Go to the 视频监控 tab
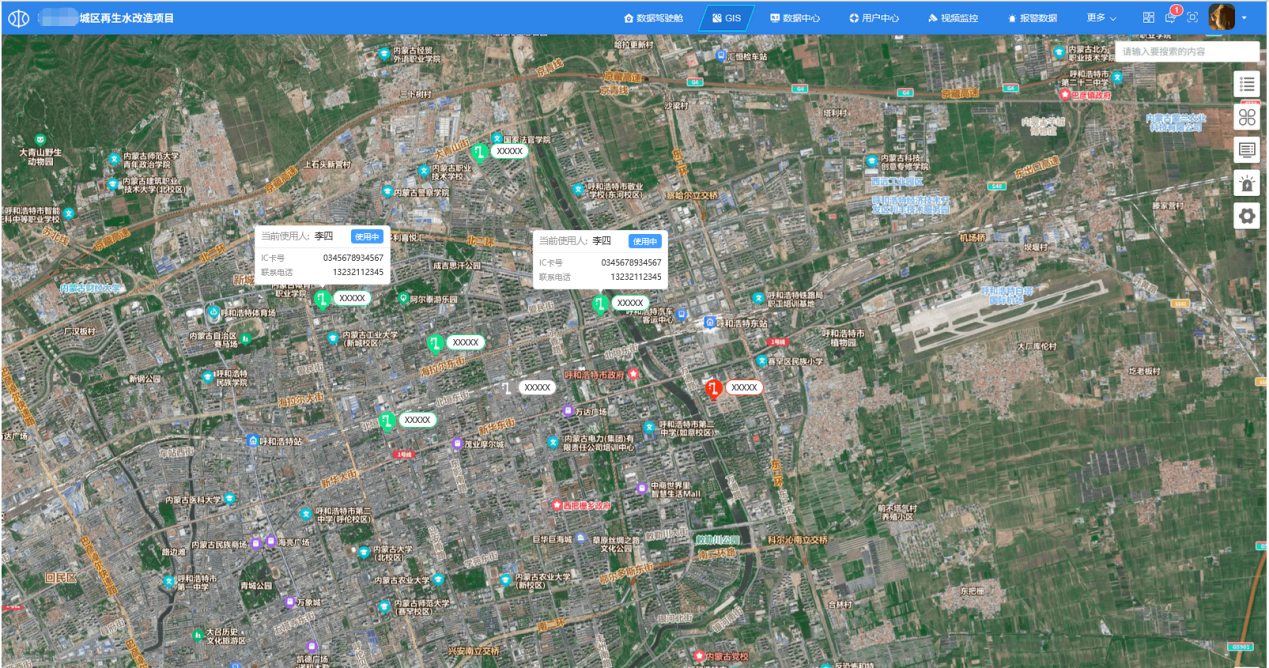1269x668 pixels. [953, 18]
